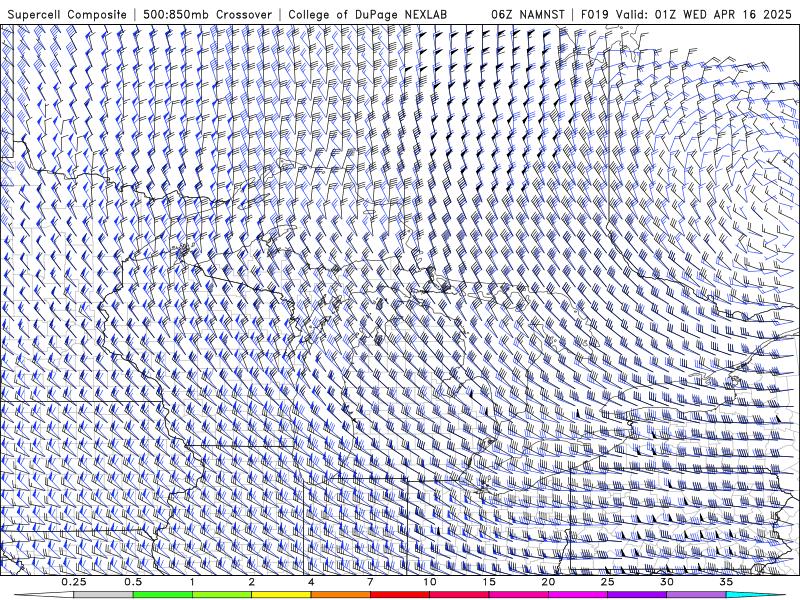
Task: Select the orange color bar segment from 4 to 7
Action: tap(340, 595)
